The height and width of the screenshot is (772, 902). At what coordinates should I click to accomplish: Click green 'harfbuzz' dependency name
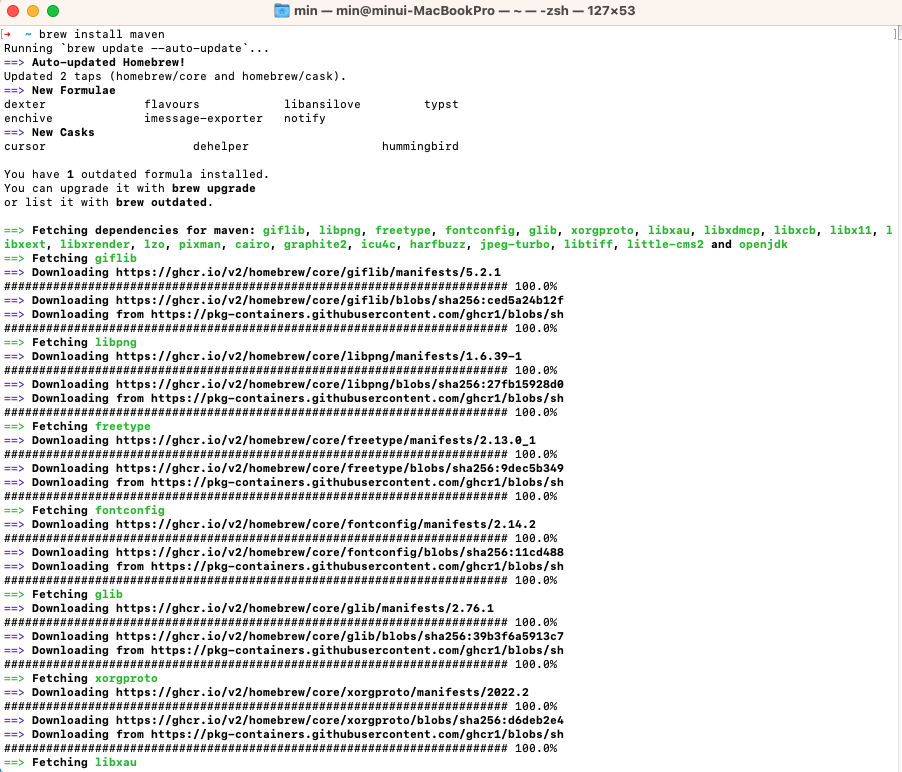coord(437,244)
